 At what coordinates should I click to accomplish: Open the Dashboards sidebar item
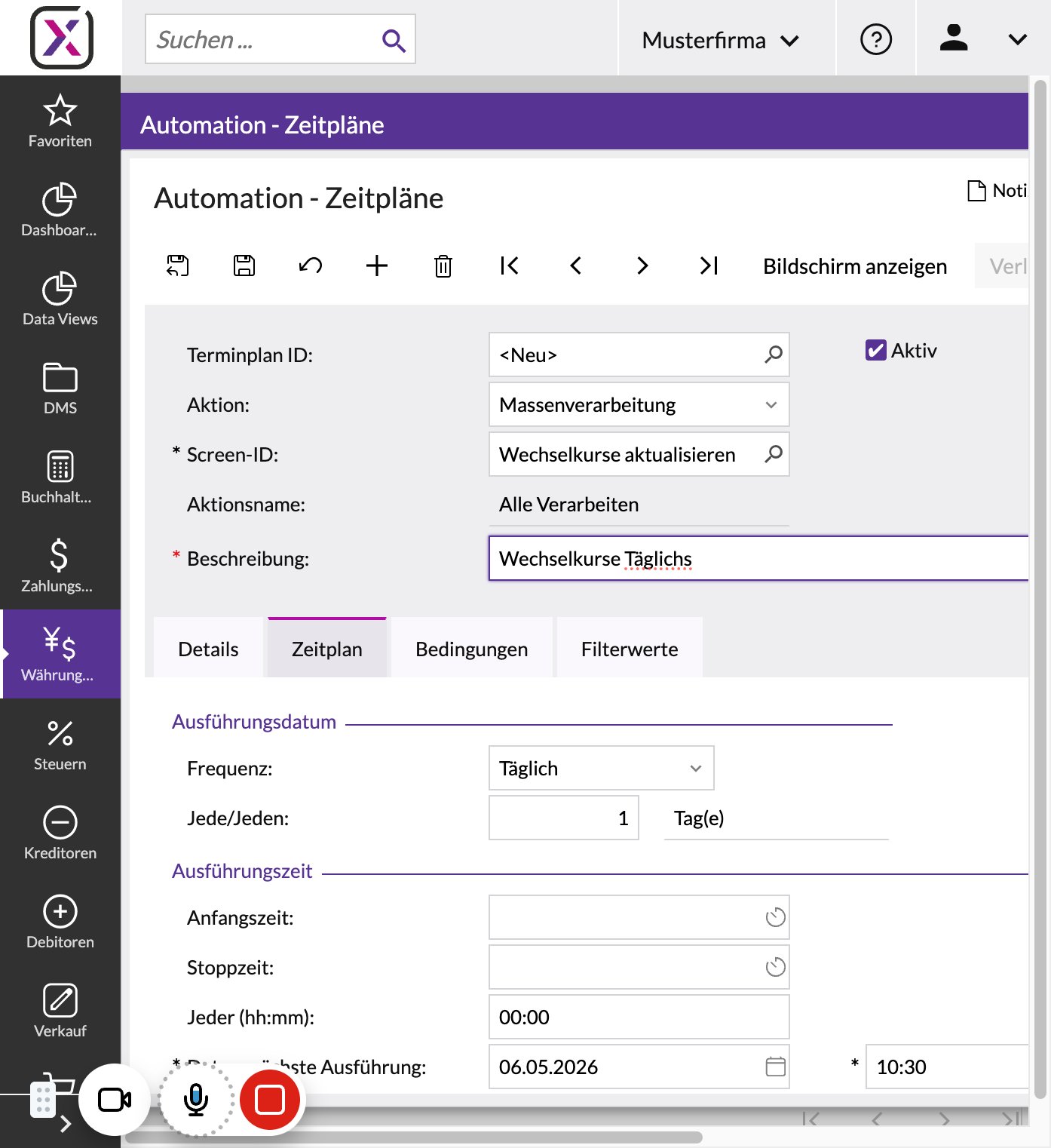60,210
